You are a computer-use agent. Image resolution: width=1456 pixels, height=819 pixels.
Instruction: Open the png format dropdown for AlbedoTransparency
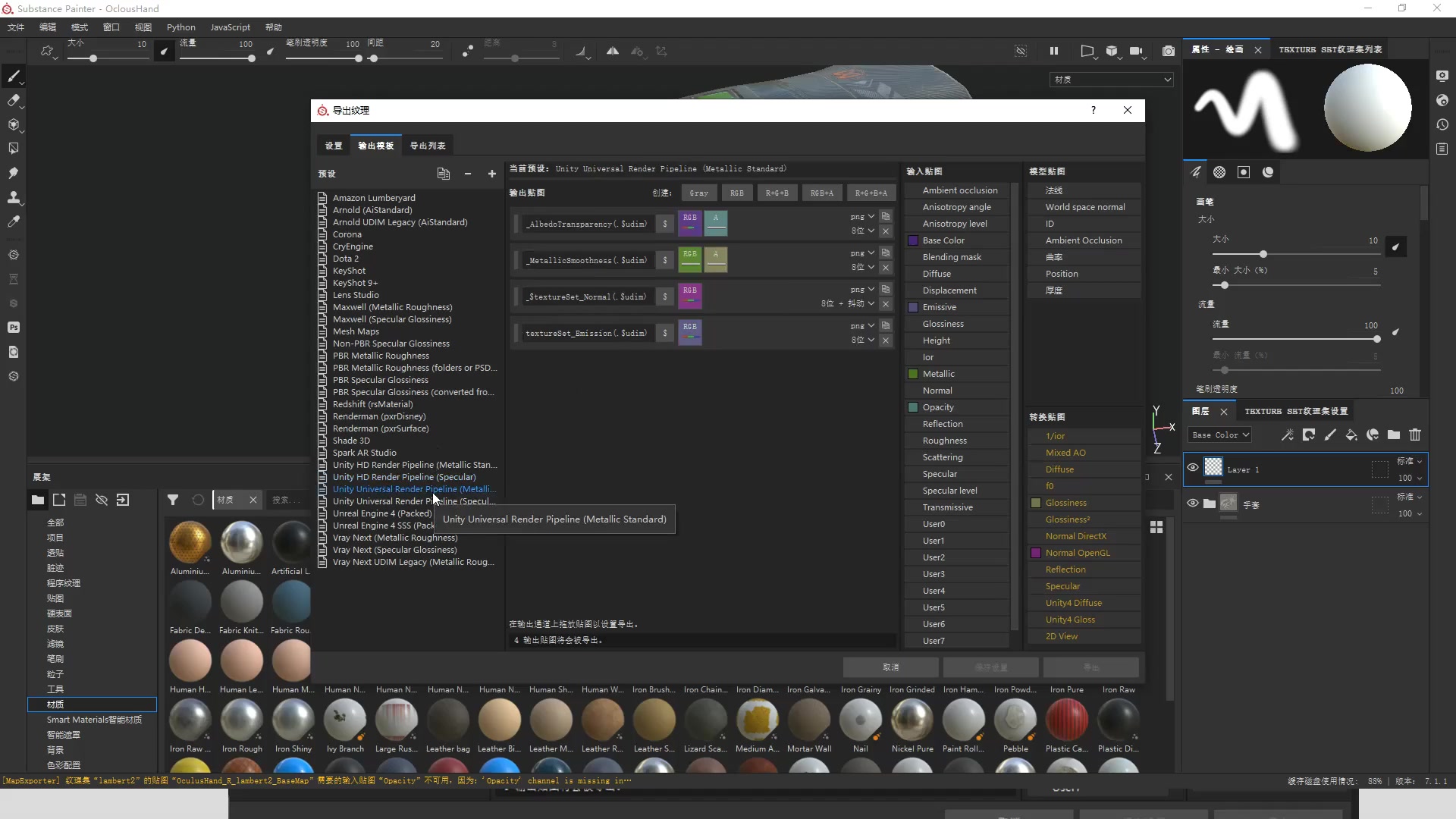861,216
